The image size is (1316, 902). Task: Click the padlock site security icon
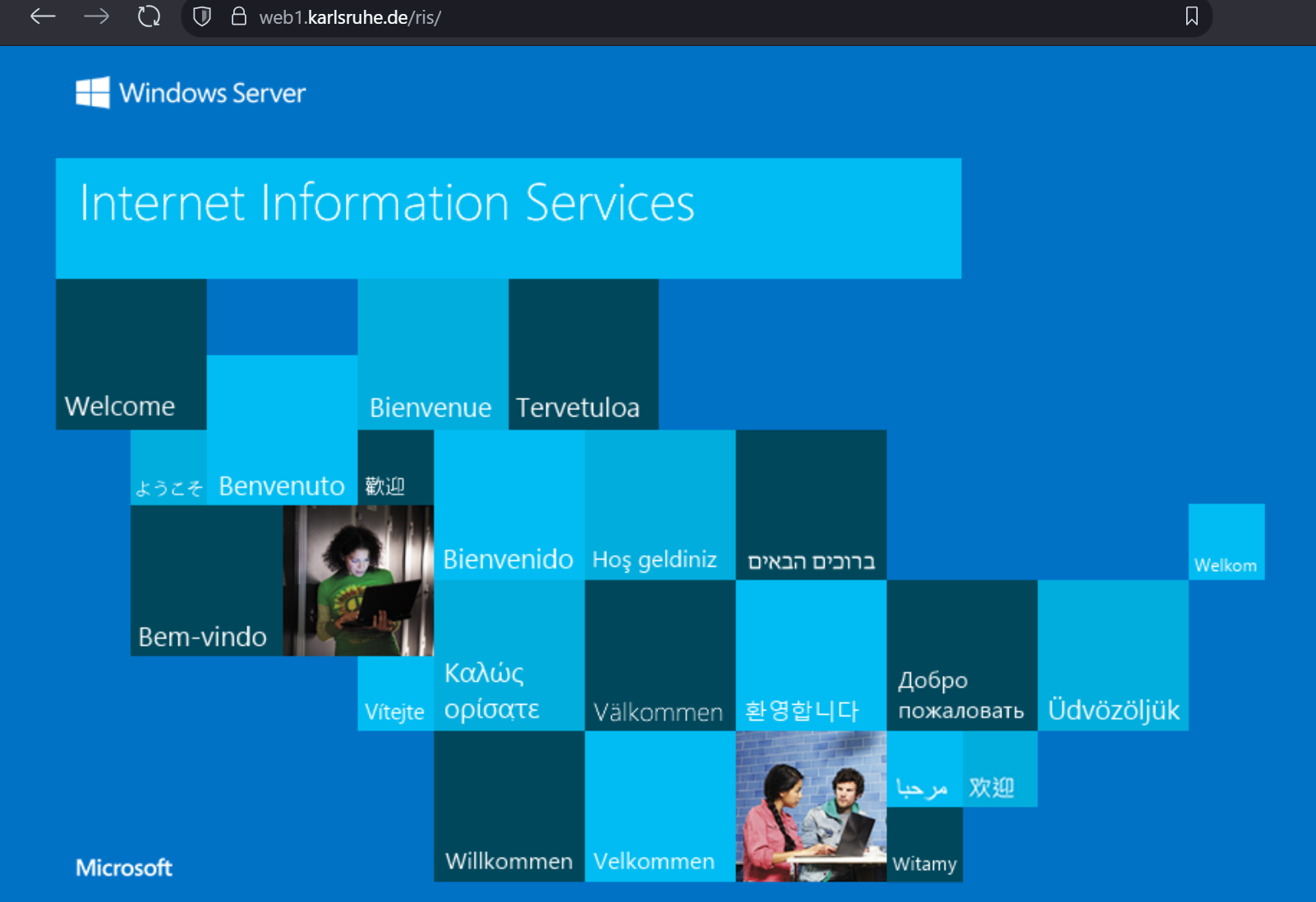click(239, 16)
